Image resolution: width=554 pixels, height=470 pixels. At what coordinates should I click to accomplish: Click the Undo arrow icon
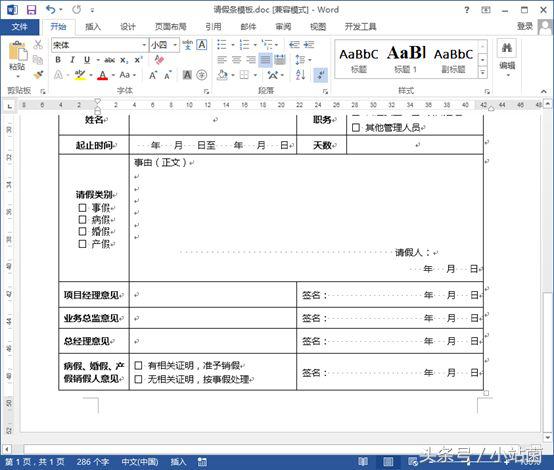pyautogui.click(x=51, y=10)
